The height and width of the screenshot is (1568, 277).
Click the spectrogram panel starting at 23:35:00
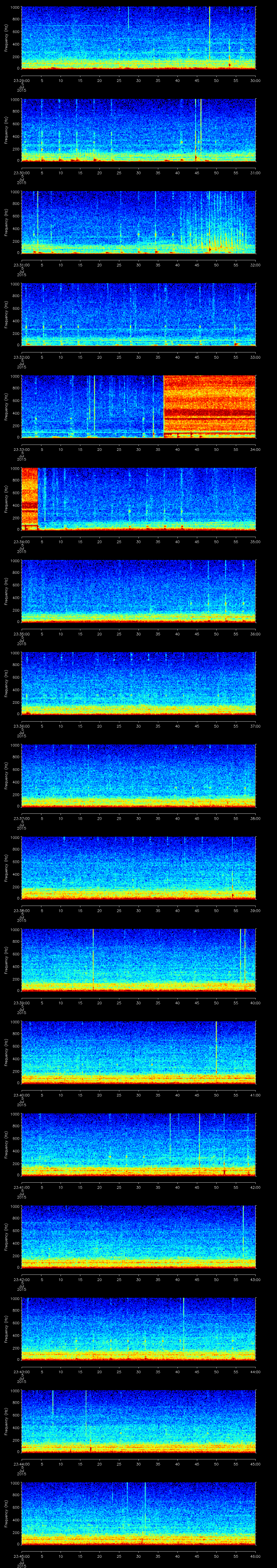pyautogui.click(x=139, y=592)
